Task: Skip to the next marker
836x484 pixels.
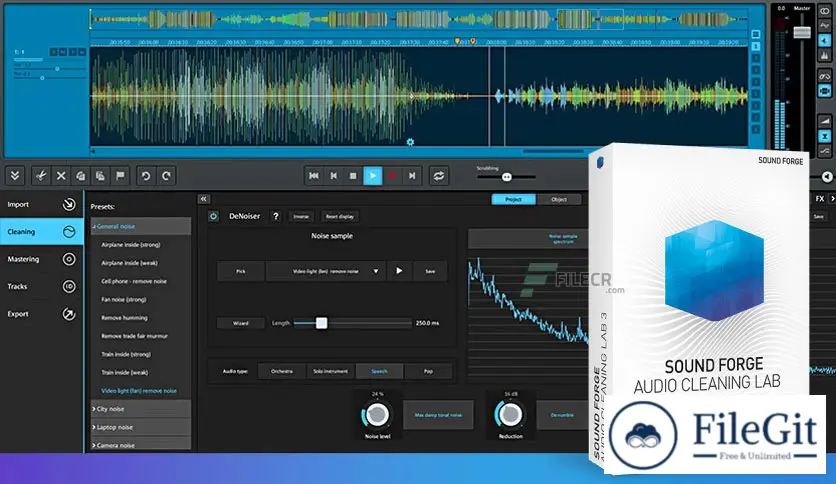Action: click(412, 175)
